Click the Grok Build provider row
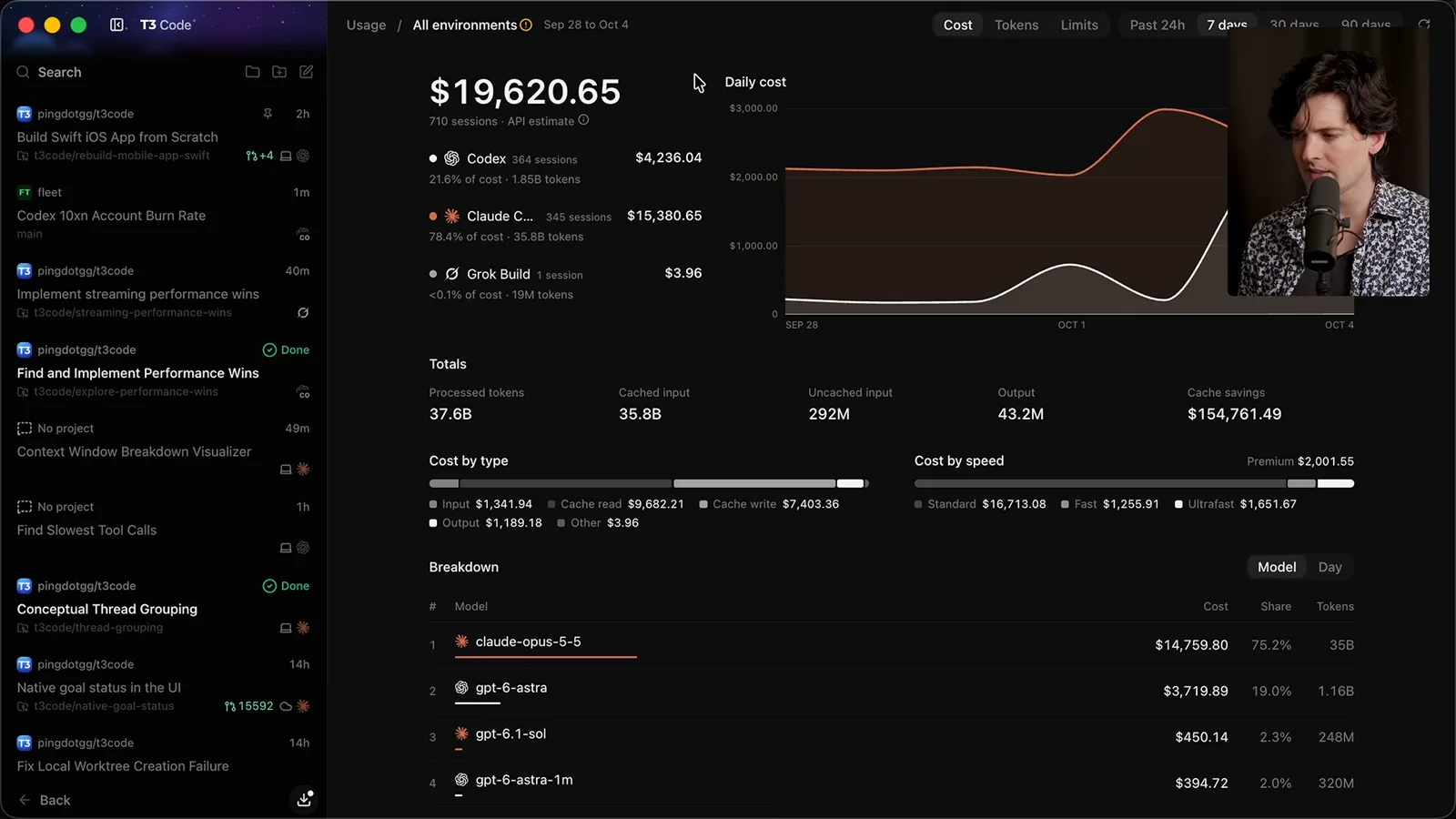This screenshot has width=1456, height=819. 565,283
